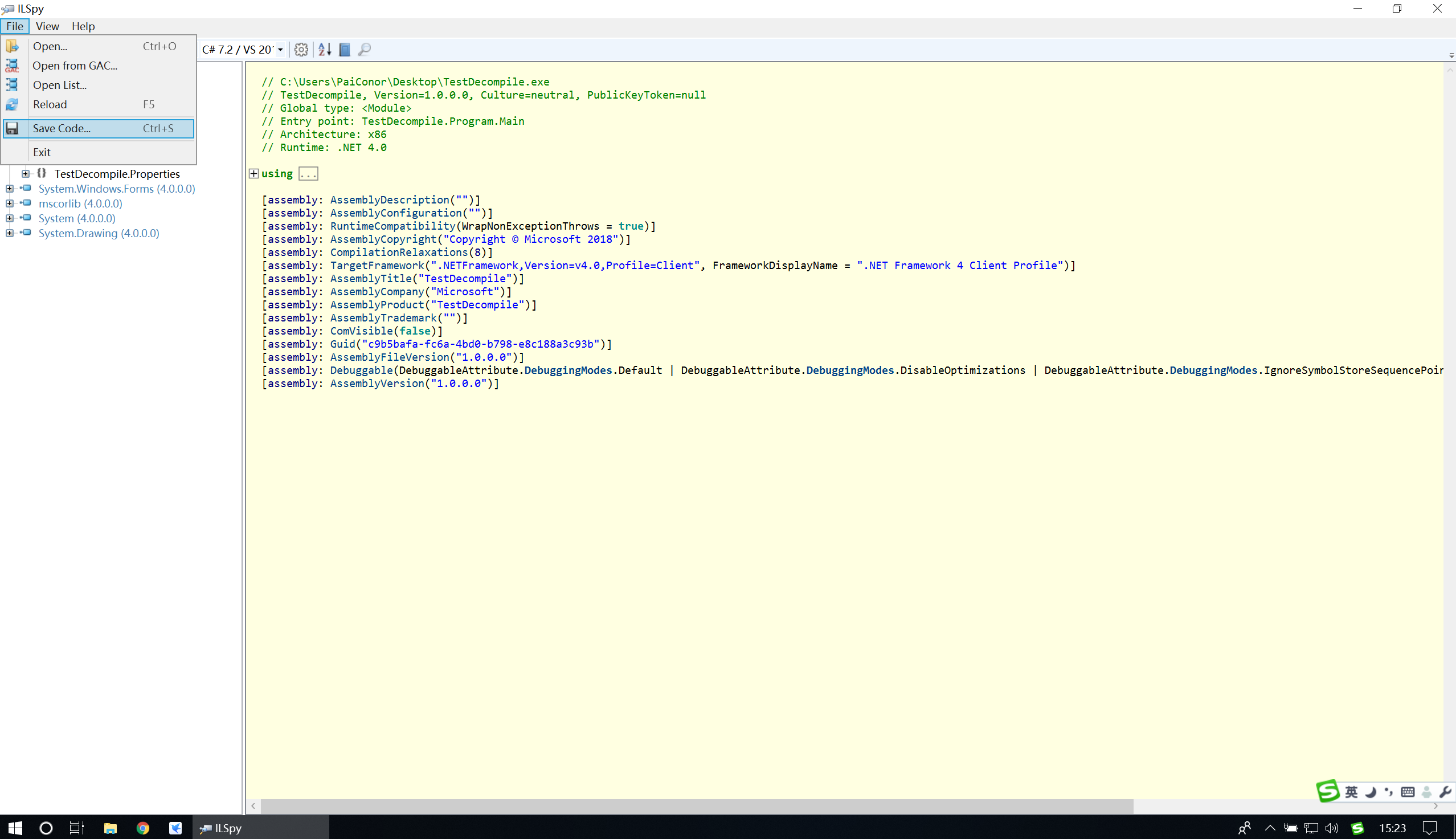Click the Guid attribute in code
Viewport: 1456px width, 839px height.
[342, 344]
